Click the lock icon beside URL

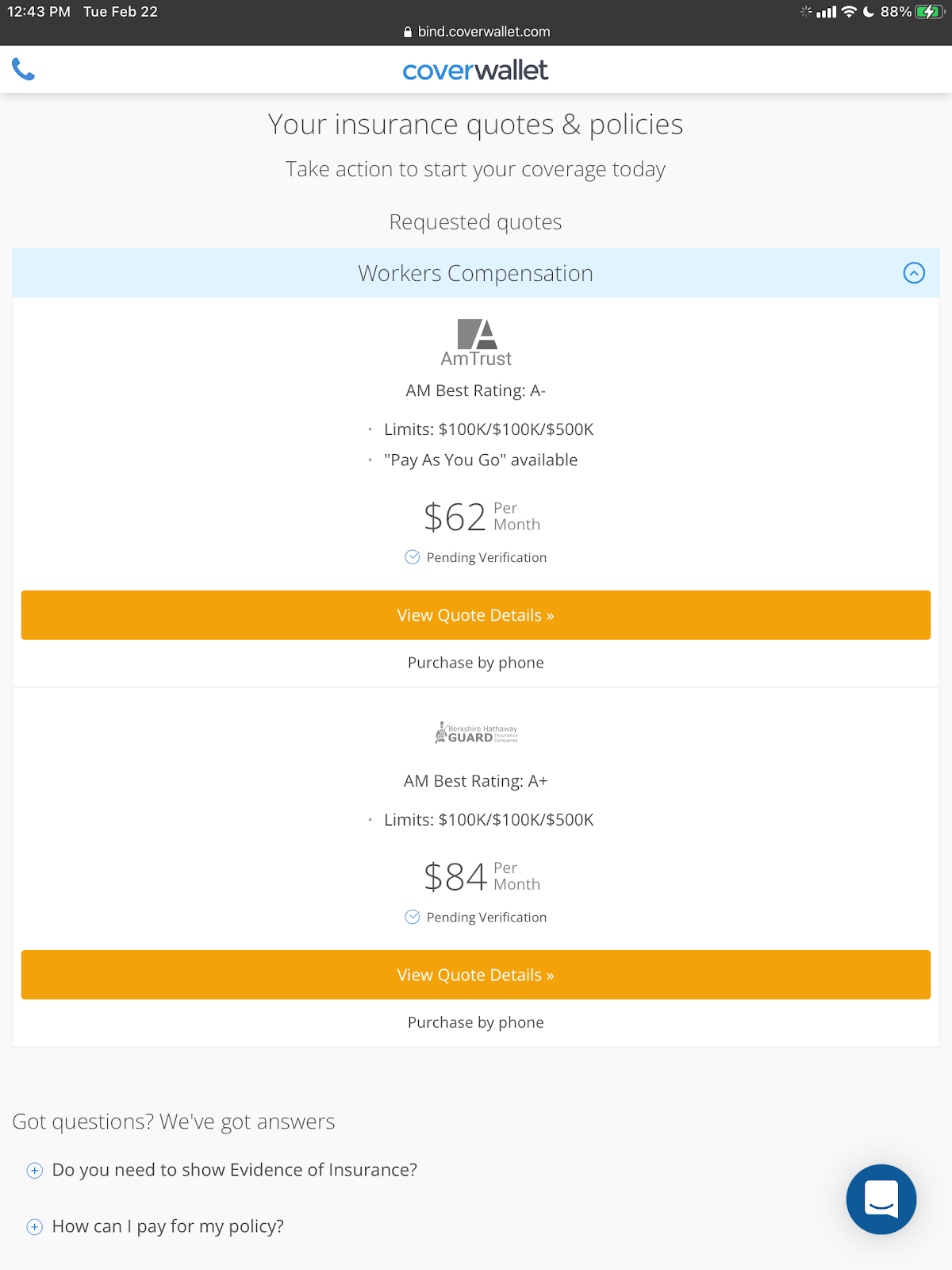(x=408, y=32)
